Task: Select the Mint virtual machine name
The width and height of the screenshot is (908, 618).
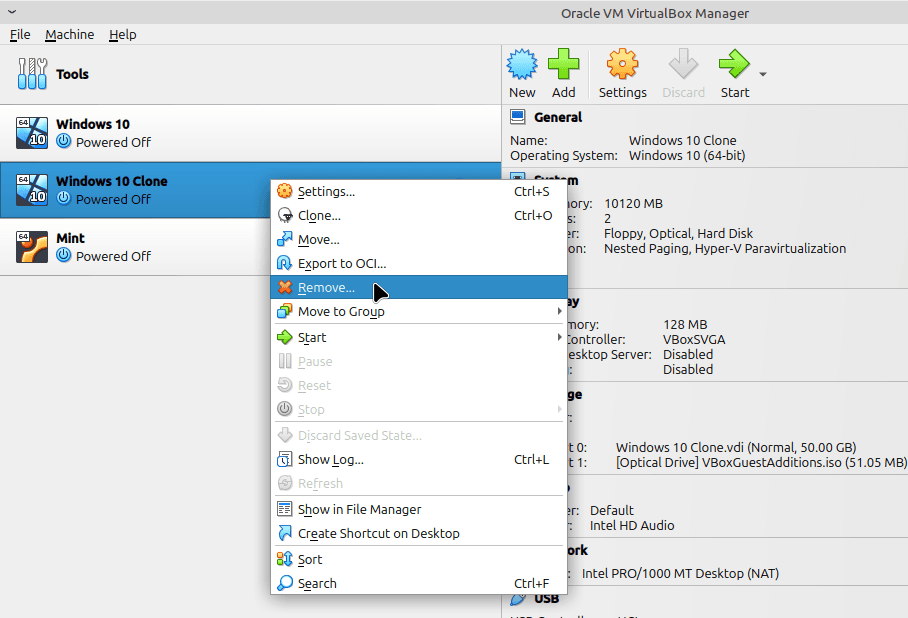Action: point(70,238)
